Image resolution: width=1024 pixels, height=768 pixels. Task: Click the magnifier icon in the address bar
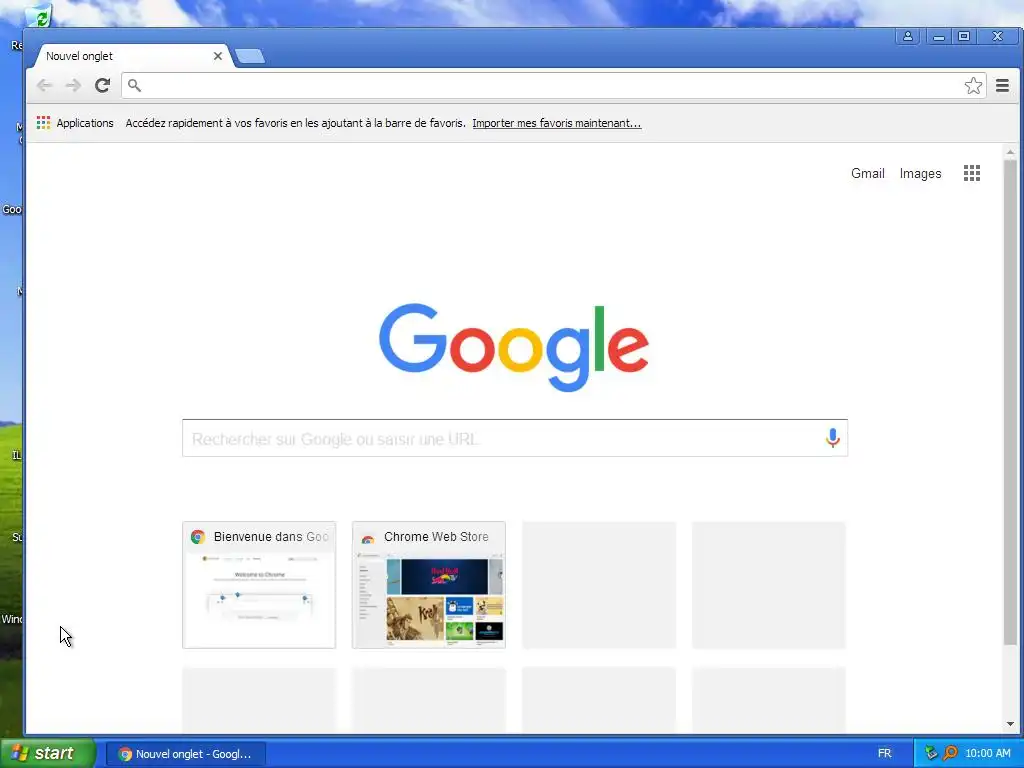(134, 86)
